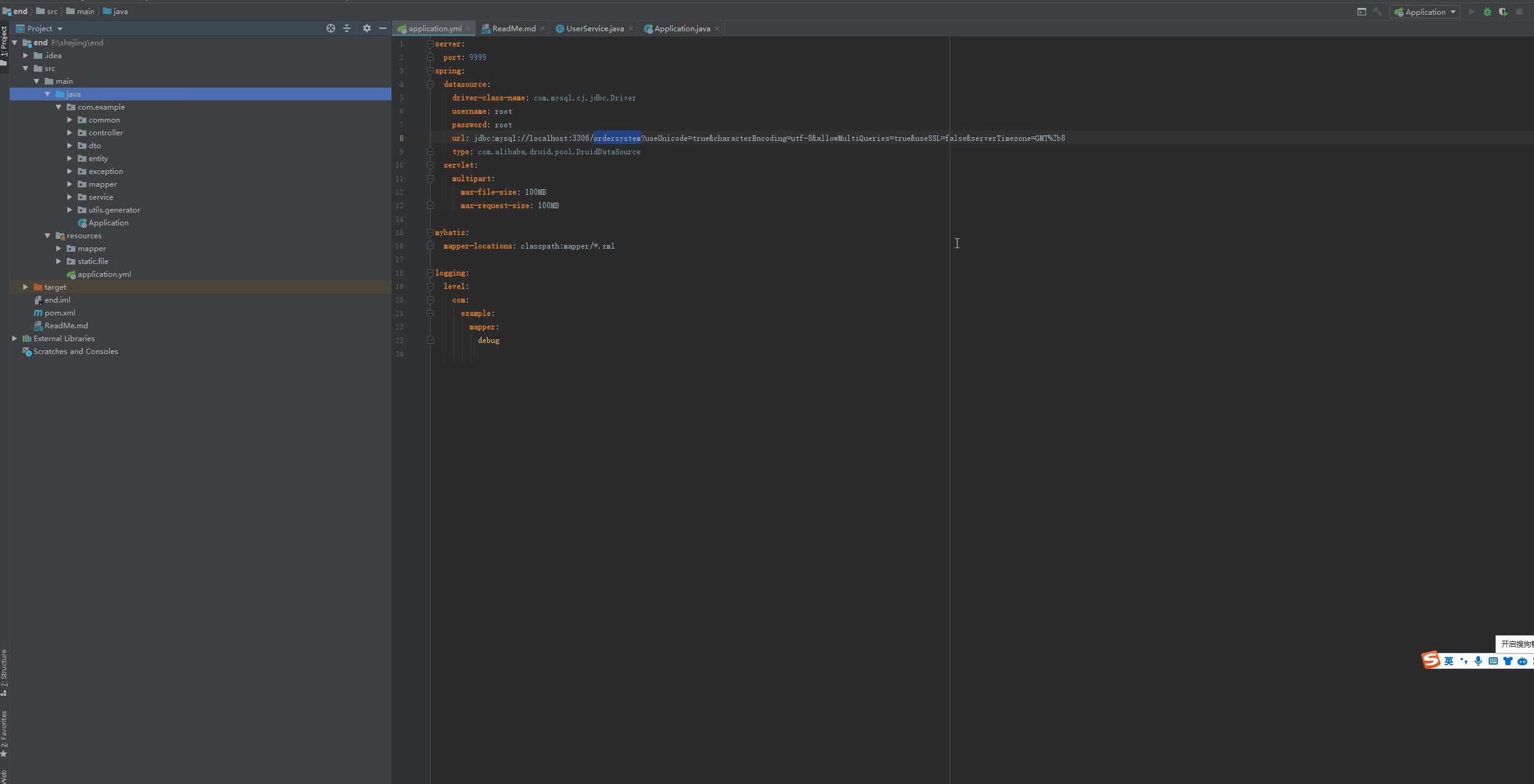Close the ReadMe.md tab

point(542,29)
